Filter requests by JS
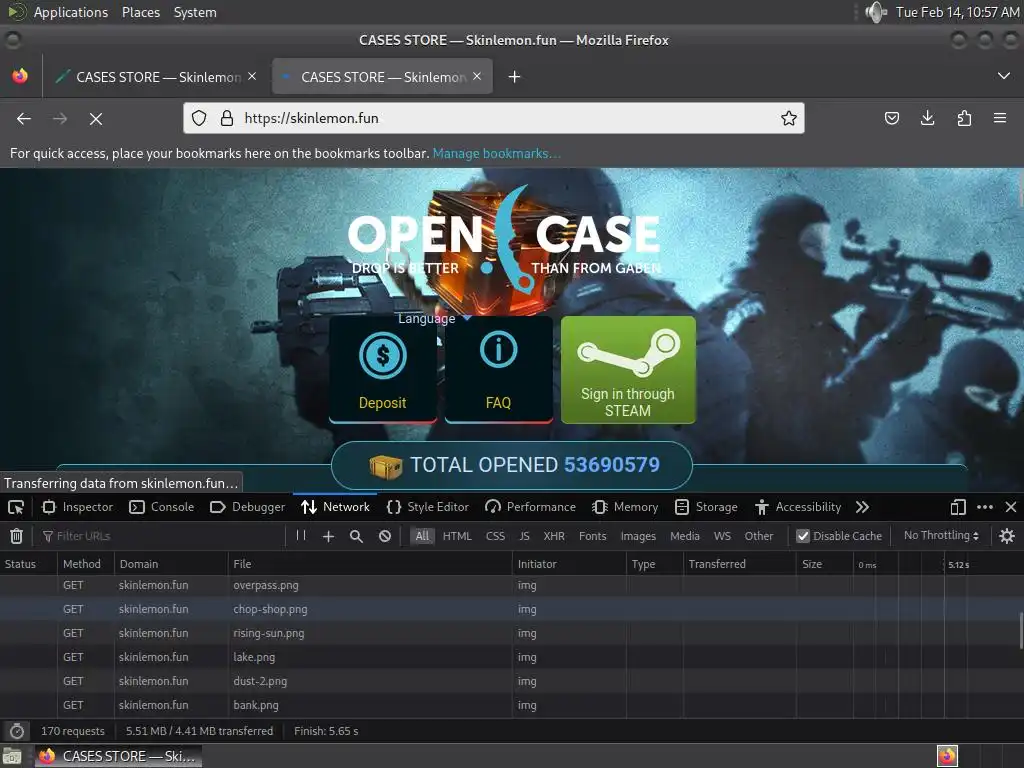Screen dimensions: 1024x768 (524, 536)
